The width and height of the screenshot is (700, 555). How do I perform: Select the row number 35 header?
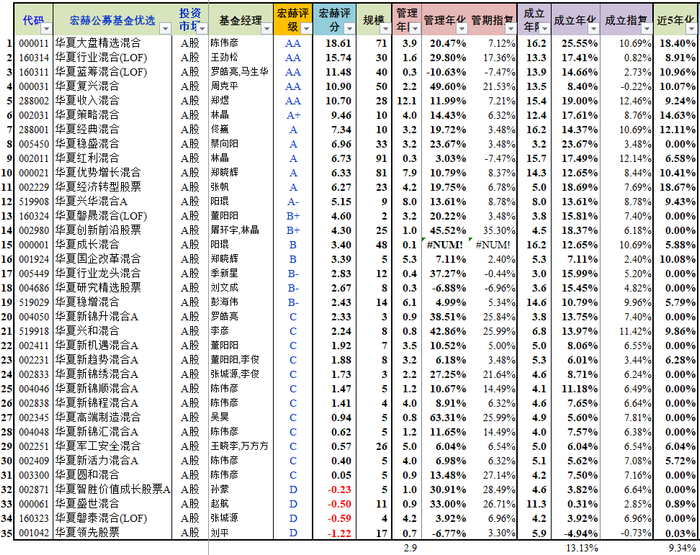pyautogui.click(x=7, y=533)
